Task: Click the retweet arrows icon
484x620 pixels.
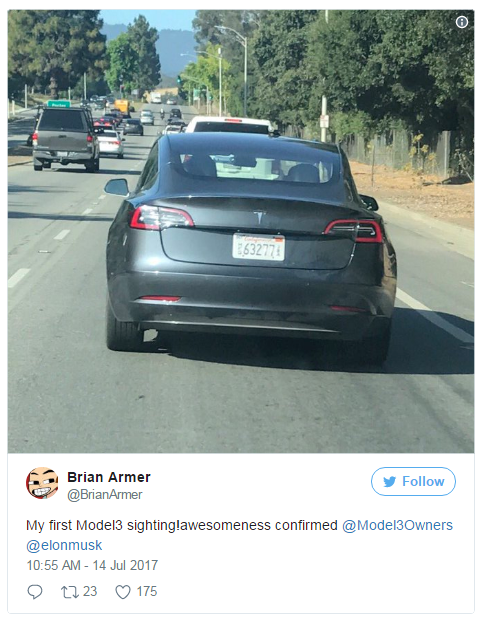Action: pyautogui.click(x=70, y=592)
